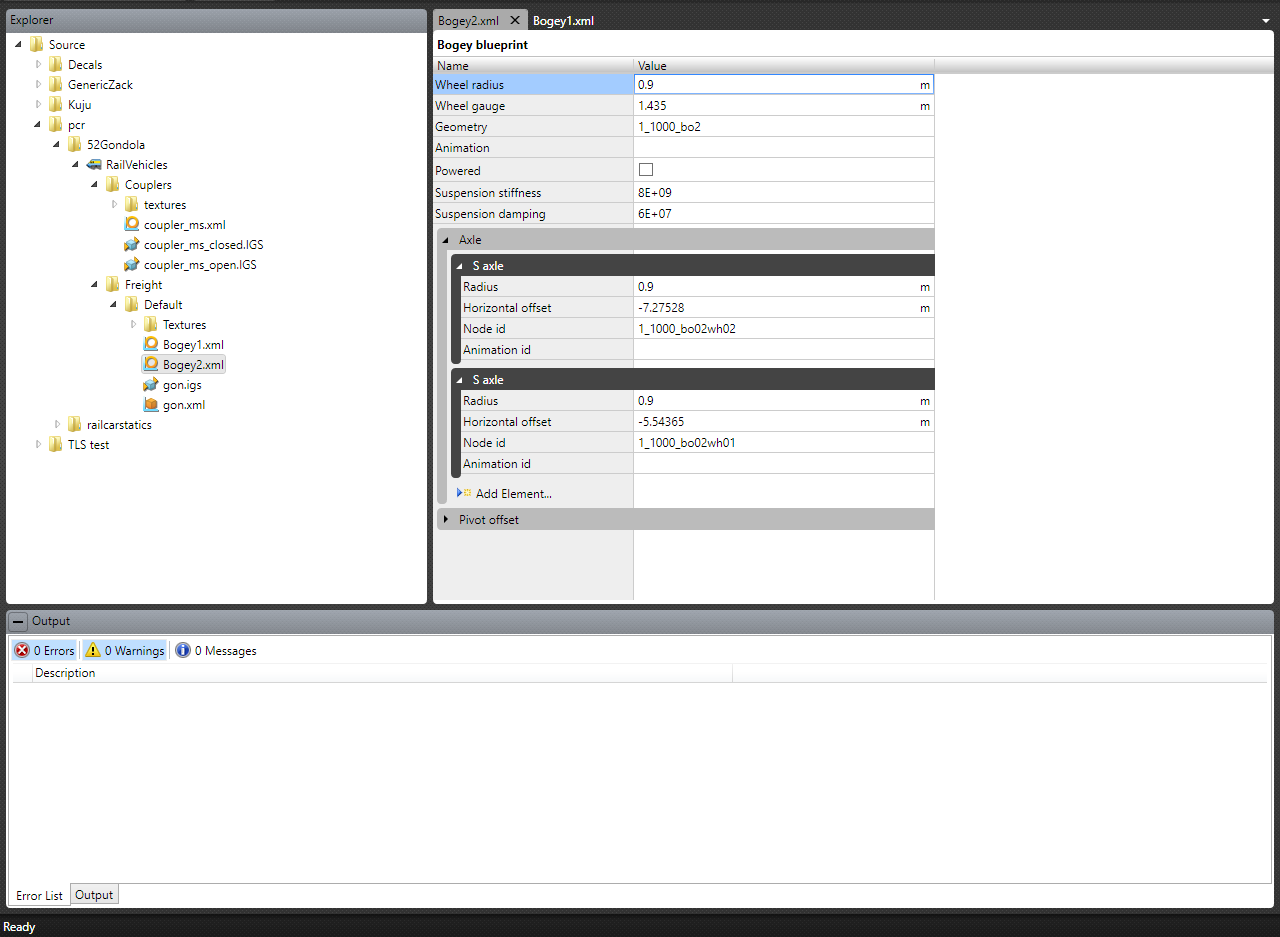This screenshot has width=1280, height=937.
Task: Switch to the Output tab at bottom
Action: click(x=94, y=895)
